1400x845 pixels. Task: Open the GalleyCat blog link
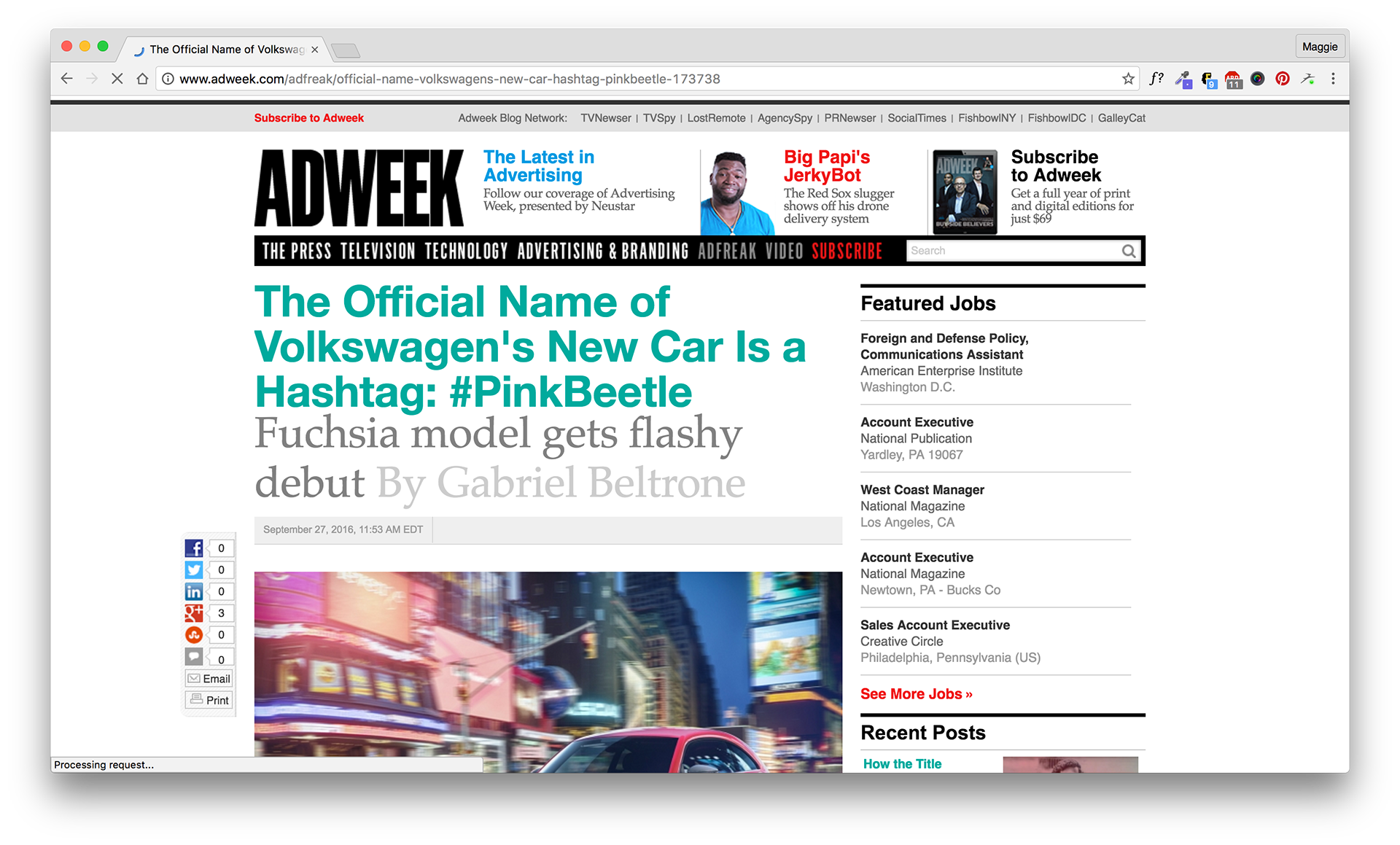[1121, 118]
